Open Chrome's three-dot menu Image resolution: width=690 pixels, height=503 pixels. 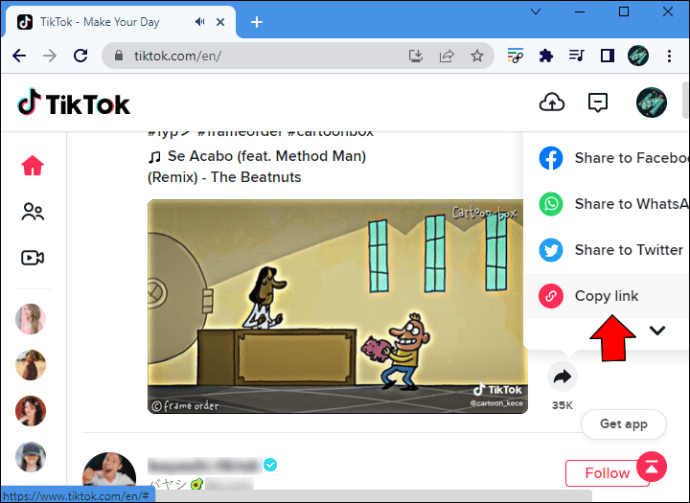point(669,55)
